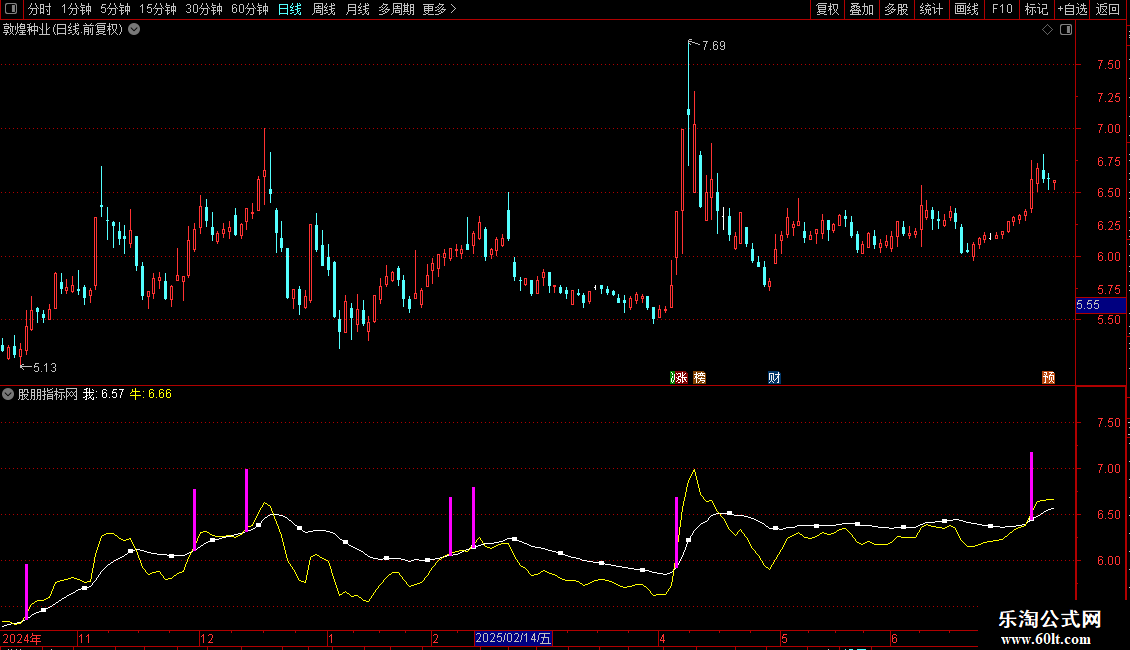Click month 12 on the time axis
Image resolution: width=1130 pixels, height=650 pixels.
[x=207, y=639]
